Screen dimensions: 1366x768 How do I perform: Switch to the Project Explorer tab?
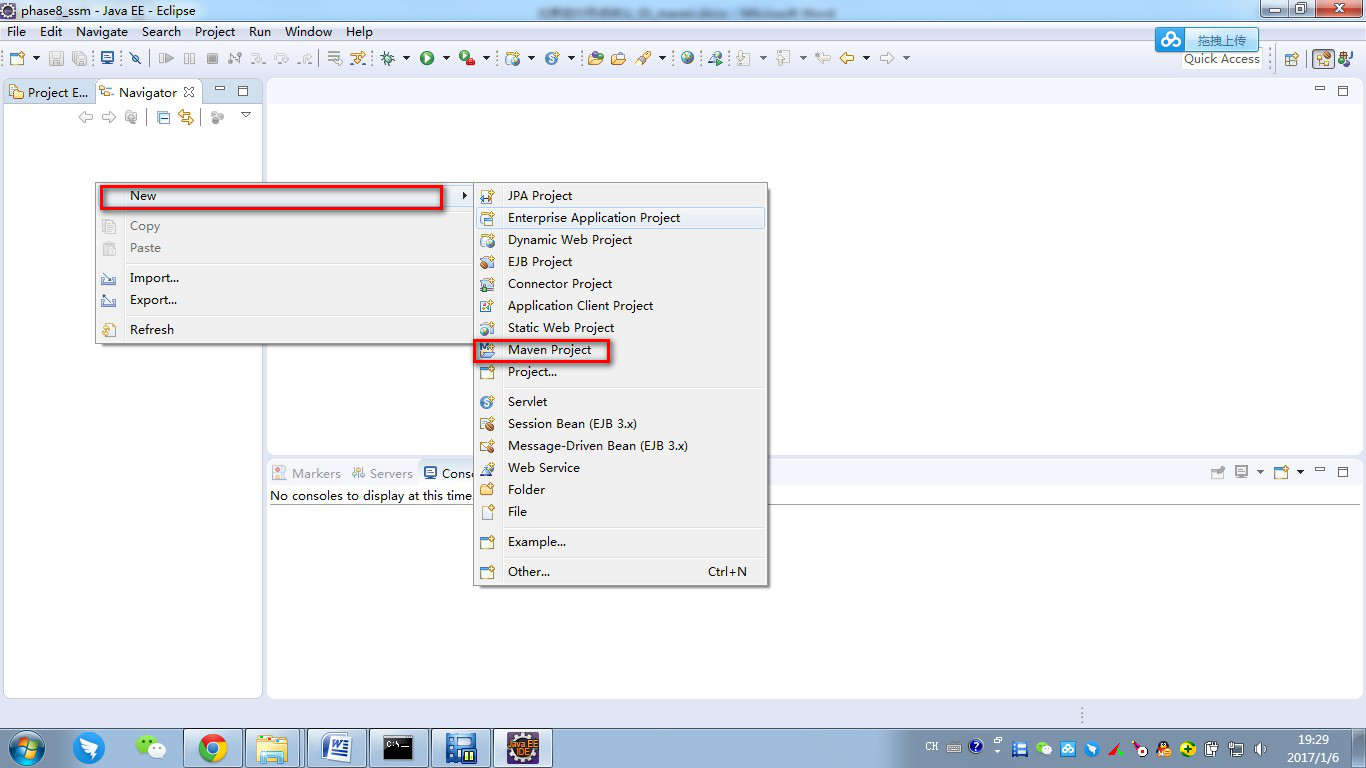tap(48, 92)
